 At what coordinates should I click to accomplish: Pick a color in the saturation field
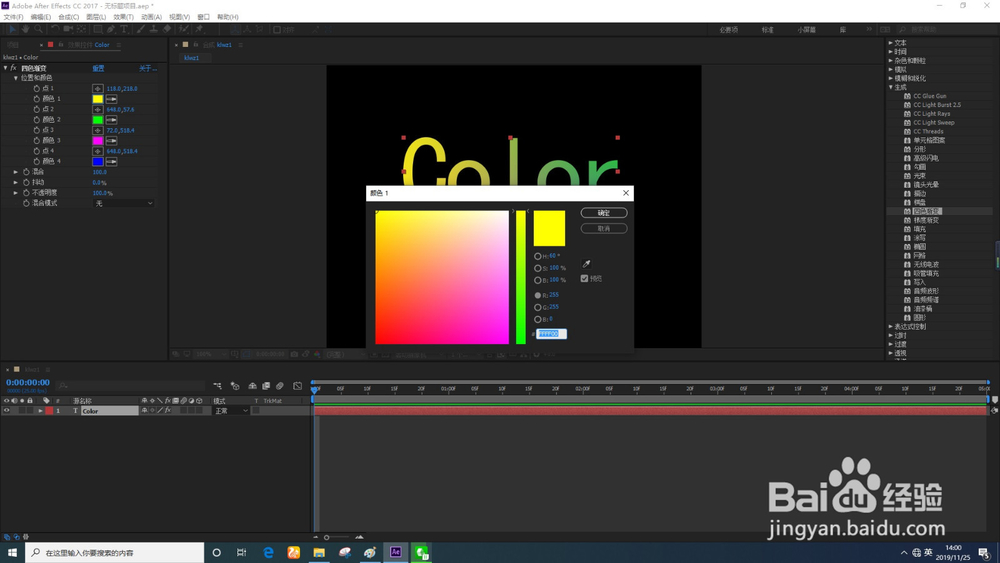tap(442, 277)
